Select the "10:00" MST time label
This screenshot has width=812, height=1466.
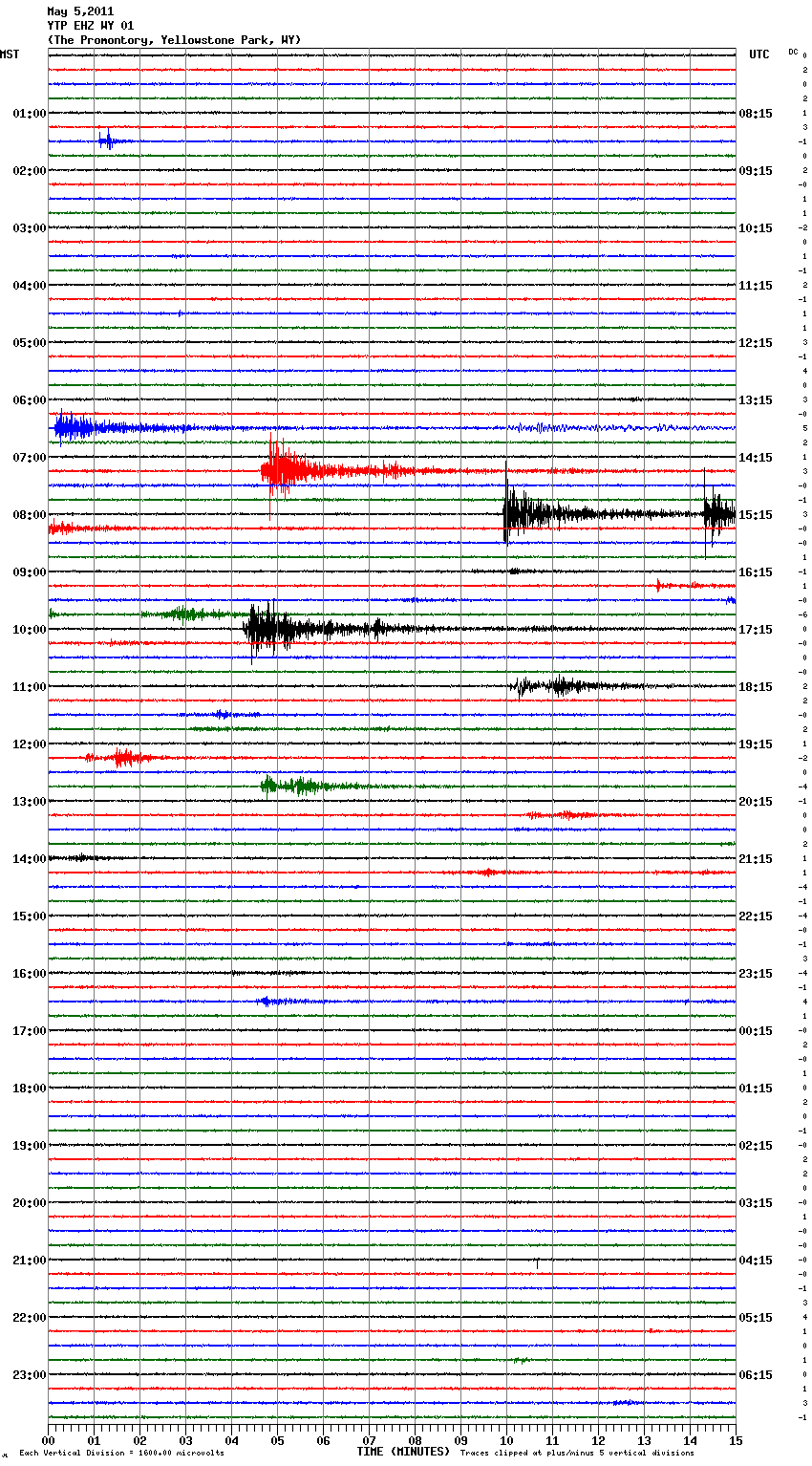[30, 630]
